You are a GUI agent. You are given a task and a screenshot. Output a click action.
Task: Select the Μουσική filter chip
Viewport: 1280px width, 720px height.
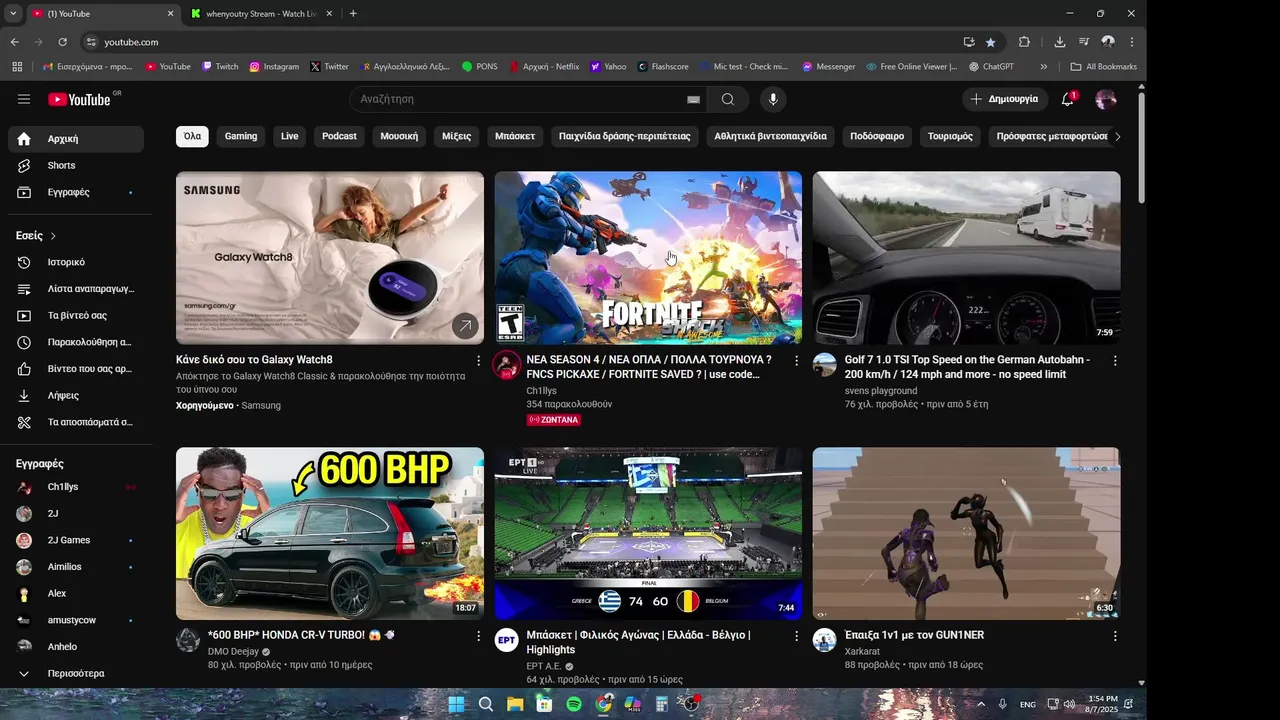[399, 136]
